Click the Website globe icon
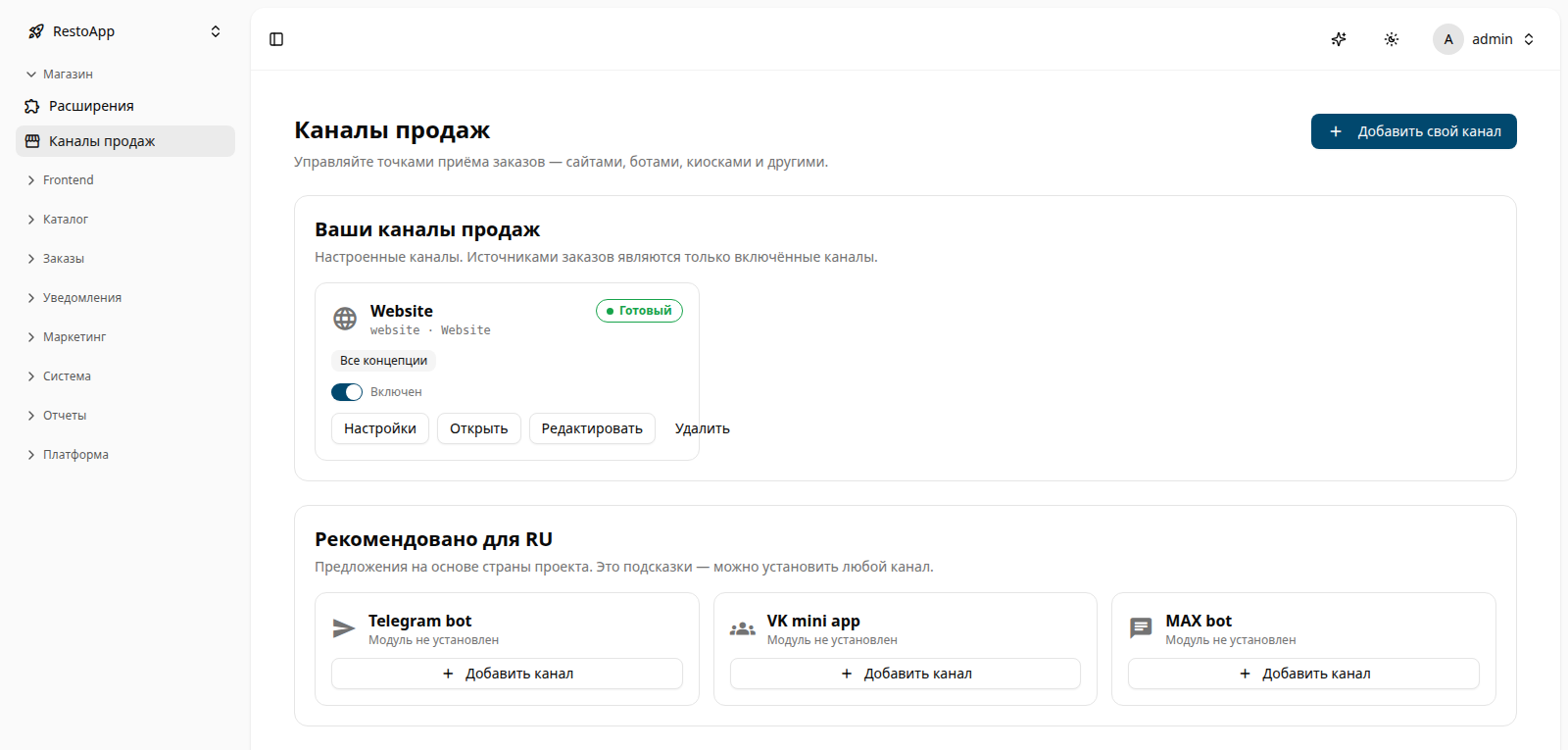The image size is (1568, 750). (345, 319)
